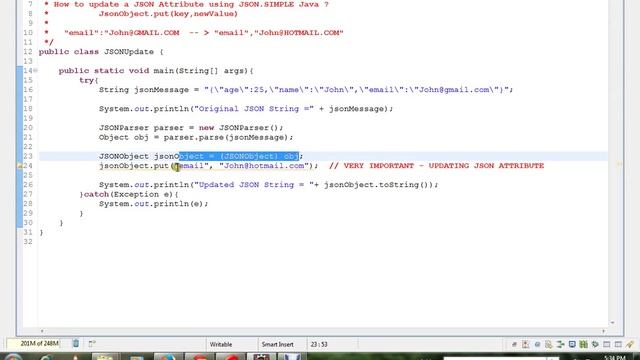The width and height of the screenshot is (640, 360).
Task: Click the Writable status bar entry
Action: tap(221, 344)
